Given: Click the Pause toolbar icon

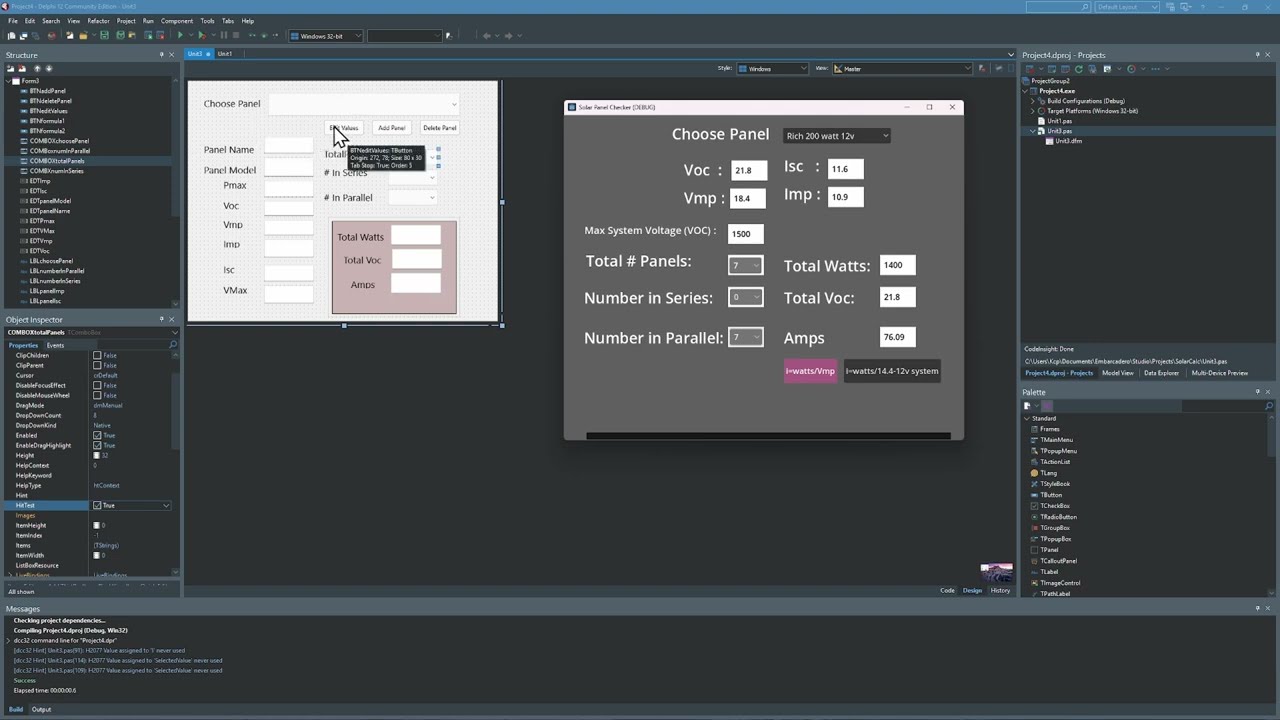Looking at the screenshot, I should click(x=223, y=35).
